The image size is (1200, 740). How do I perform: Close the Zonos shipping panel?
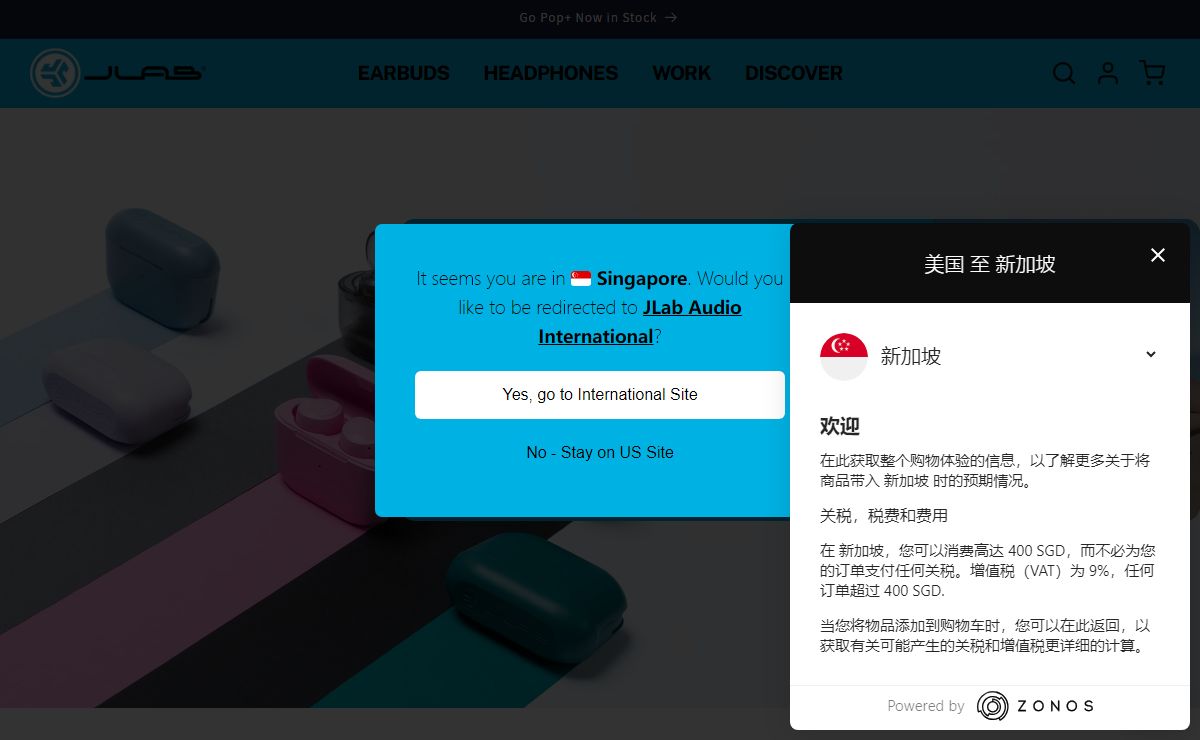[x=1158, y=255]
